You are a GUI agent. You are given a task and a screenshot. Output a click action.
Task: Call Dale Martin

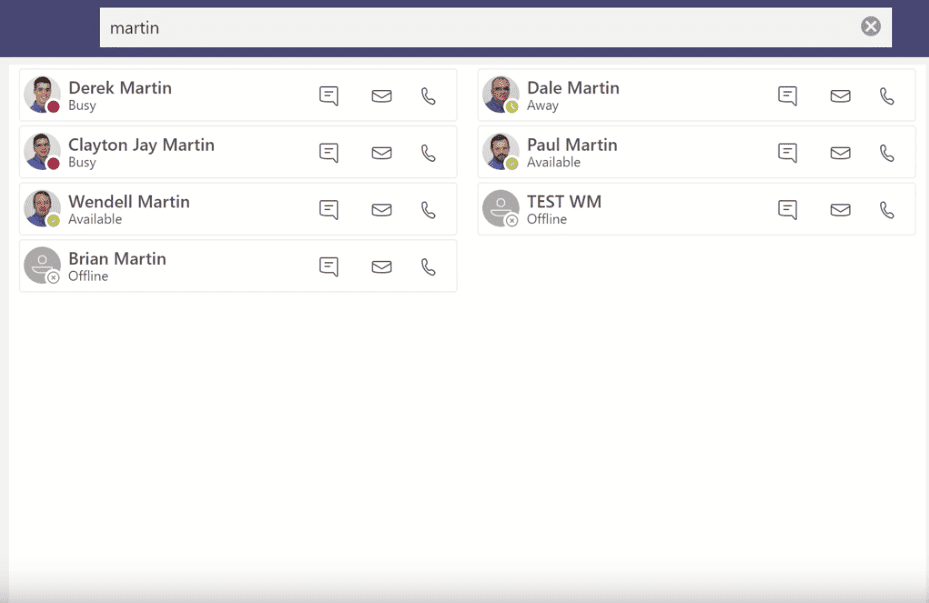(x=889, y=95)
